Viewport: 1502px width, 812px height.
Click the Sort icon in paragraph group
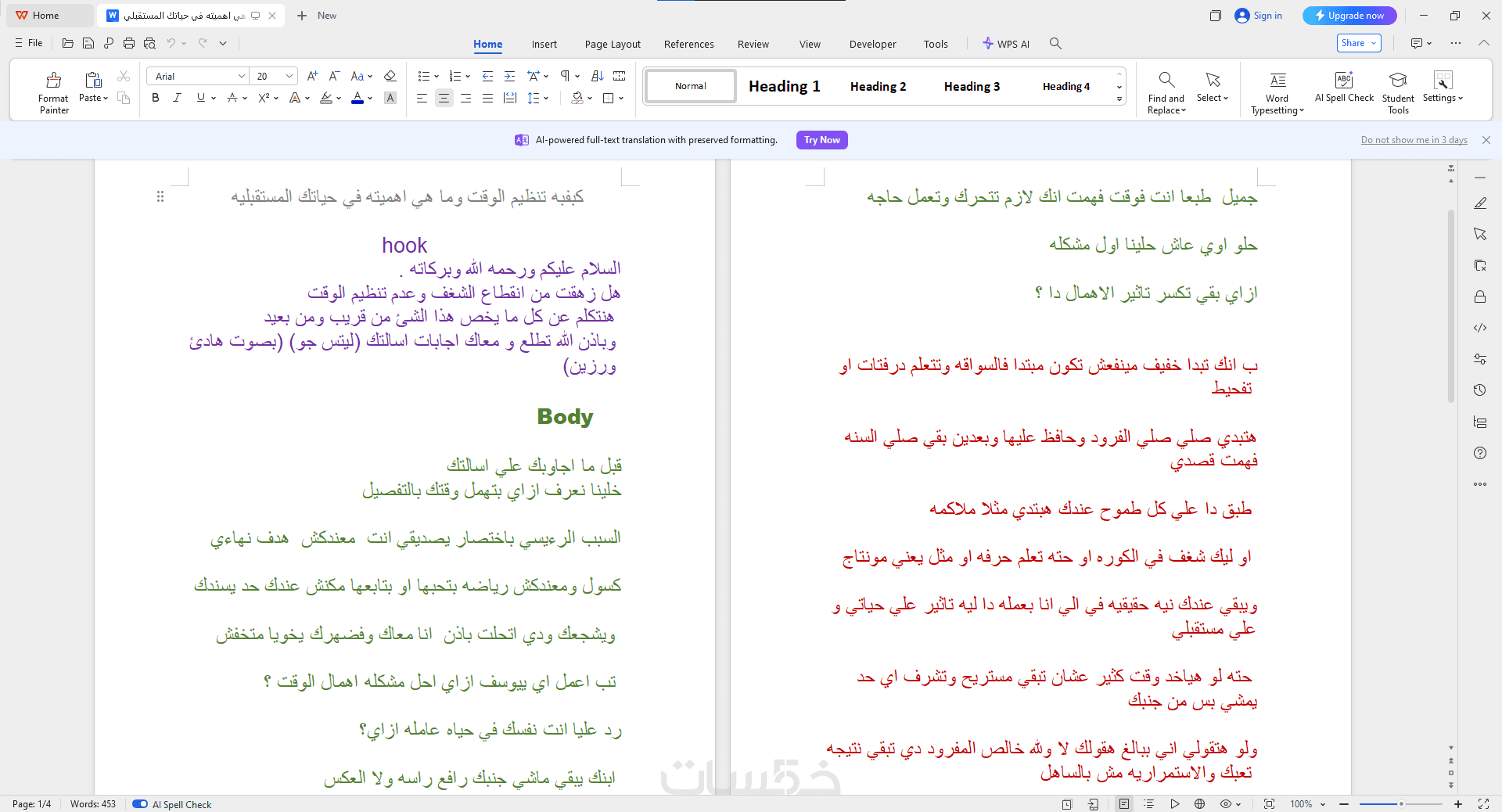[598, 76]
